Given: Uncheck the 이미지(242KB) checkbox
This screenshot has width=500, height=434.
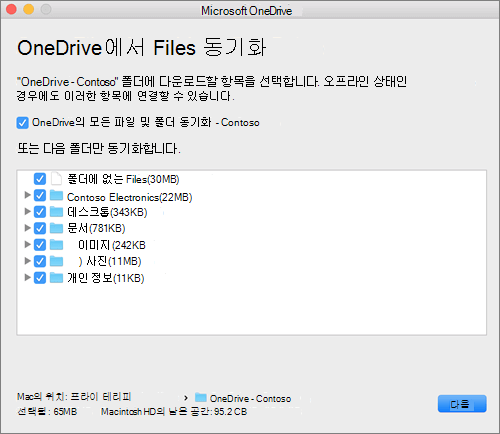Looking at the screenshot, I should pos(40,245).
